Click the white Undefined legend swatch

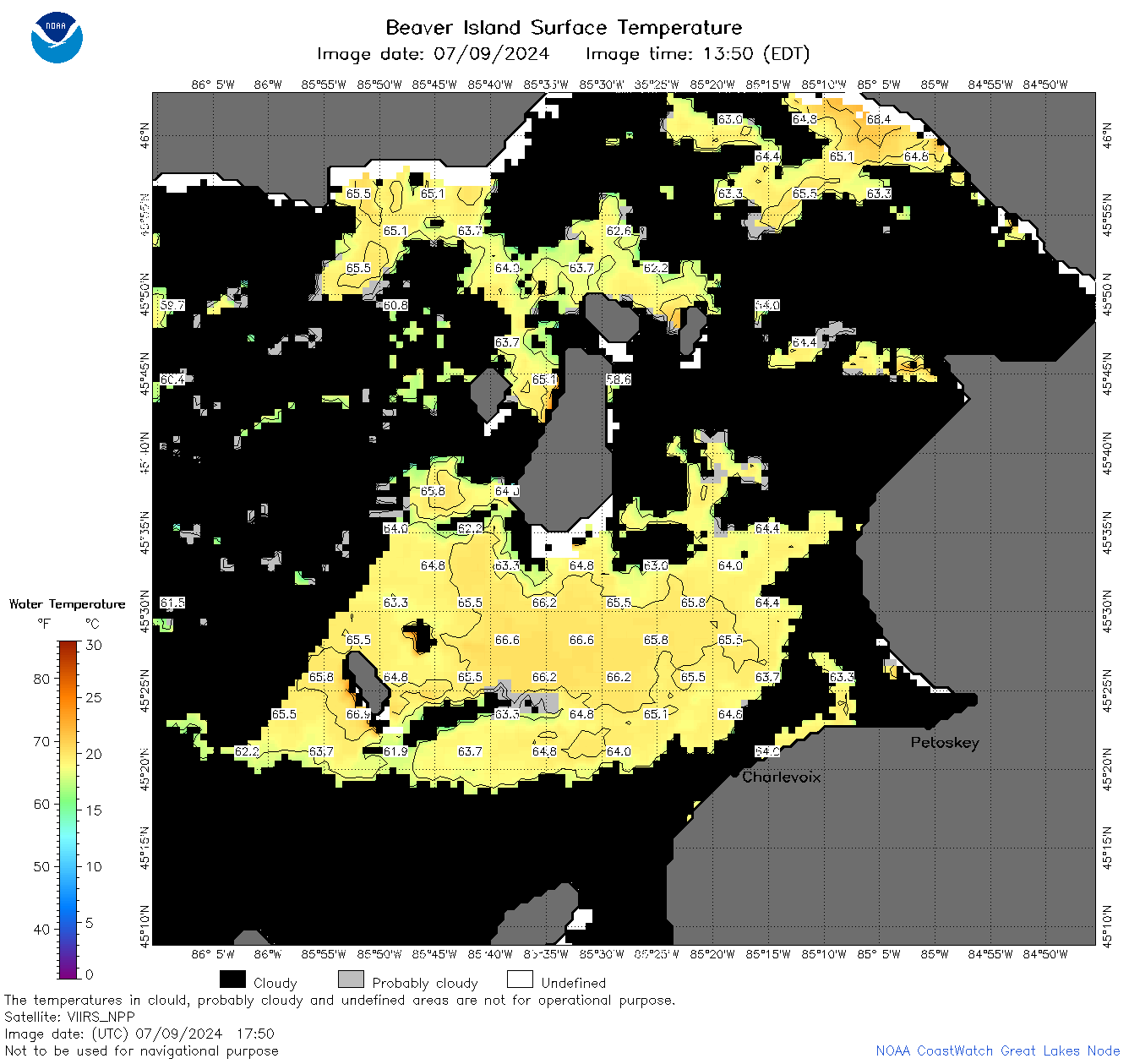(520, 979)
